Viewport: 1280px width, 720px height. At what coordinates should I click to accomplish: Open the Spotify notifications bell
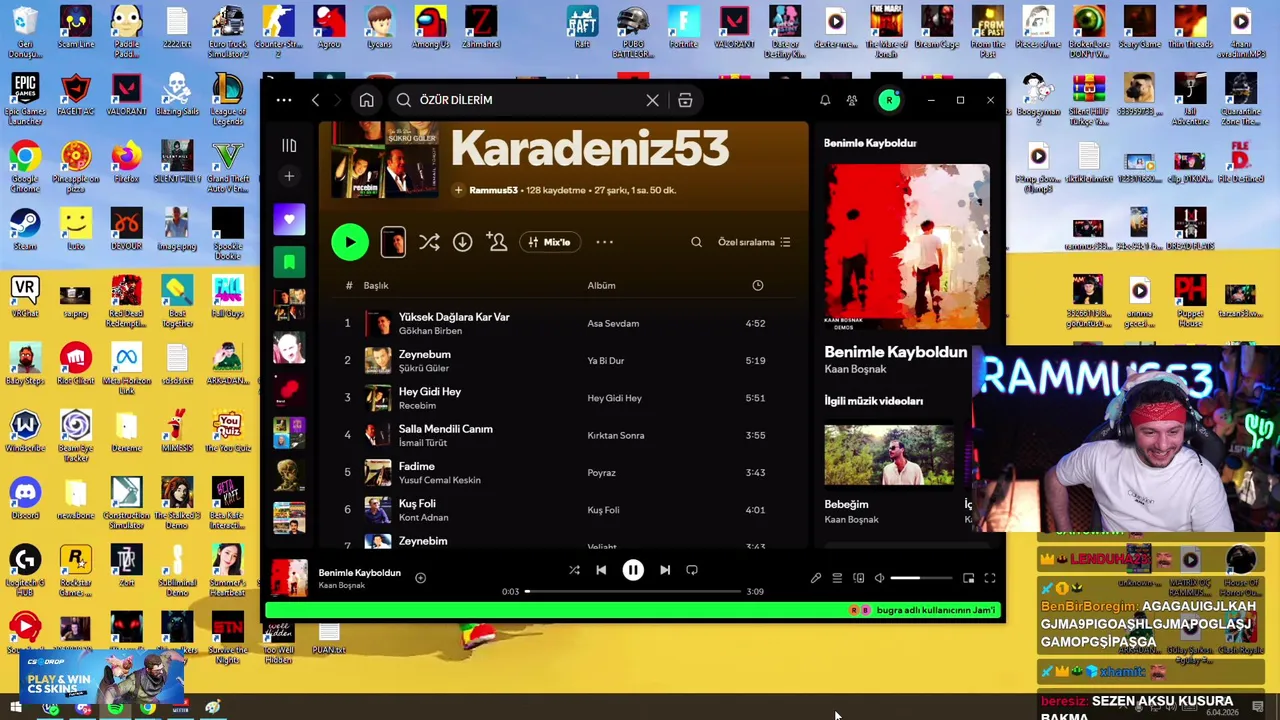pyautogui.click(x=825, y=100)
